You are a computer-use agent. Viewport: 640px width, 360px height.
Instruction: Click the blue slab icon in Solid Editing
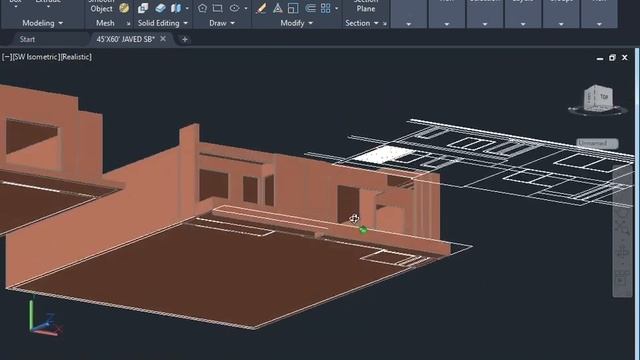(160, 8)
